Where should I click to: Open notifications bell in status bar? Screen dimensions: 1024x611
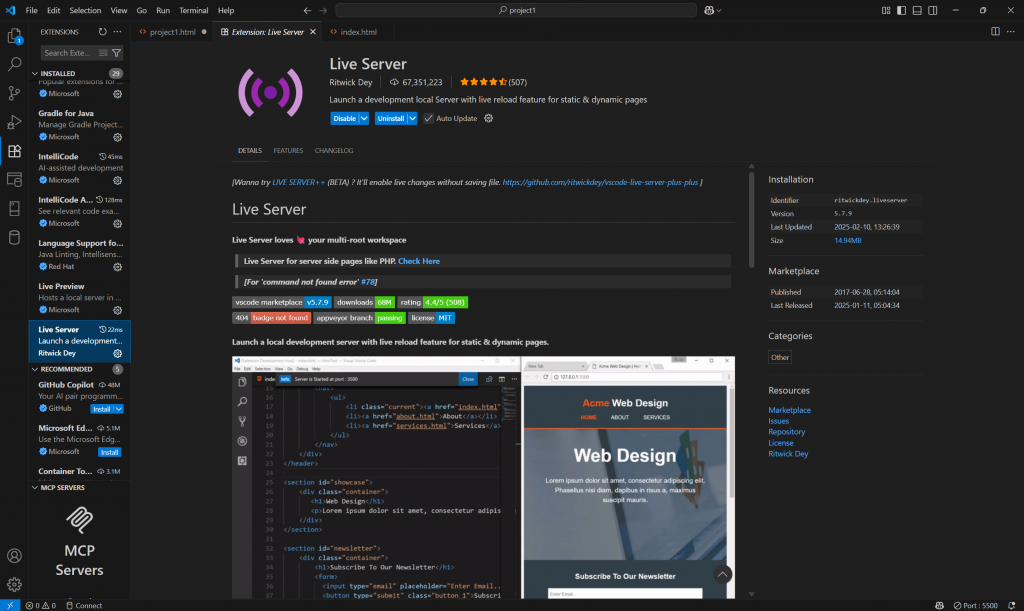[1012, 605]
